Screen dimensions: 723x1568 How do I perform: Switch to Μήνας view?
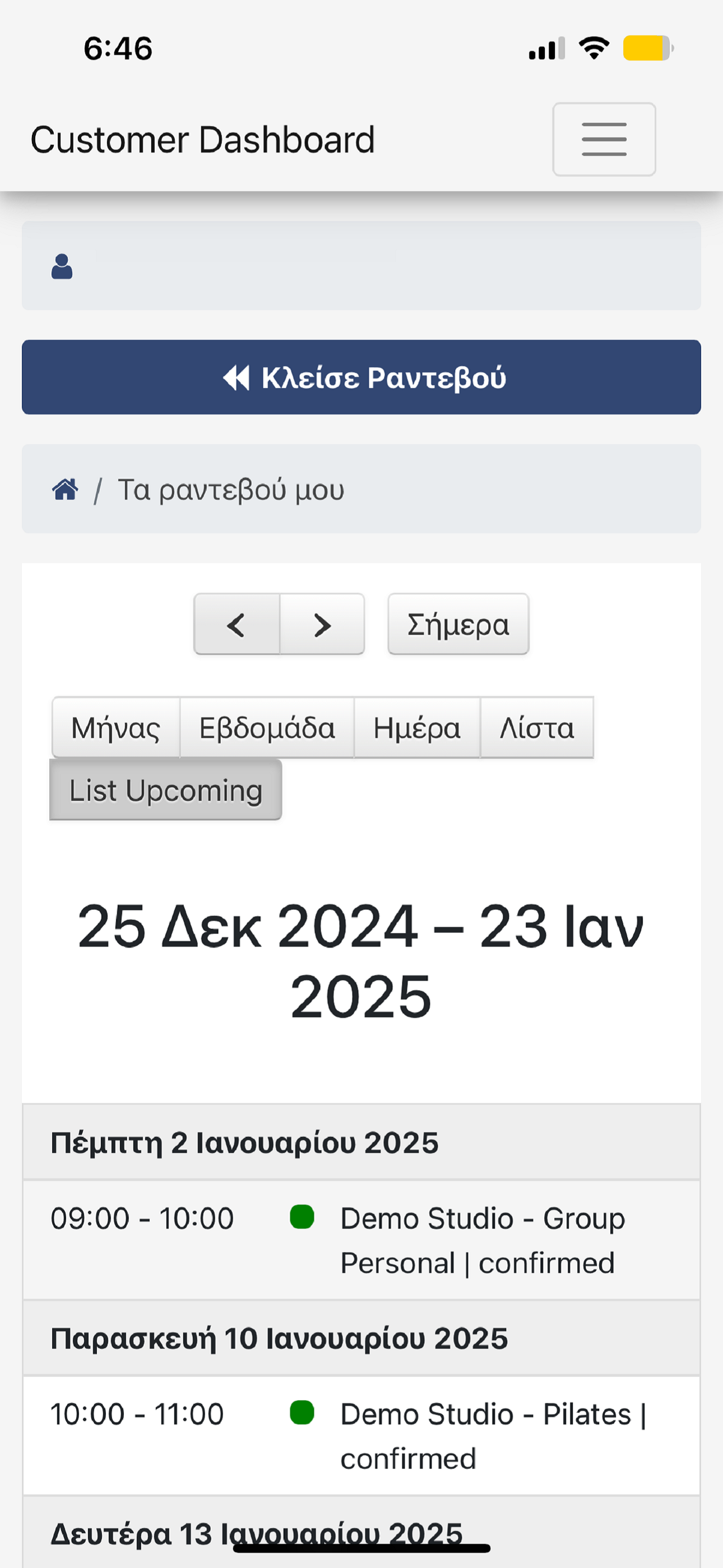point(115,728)
